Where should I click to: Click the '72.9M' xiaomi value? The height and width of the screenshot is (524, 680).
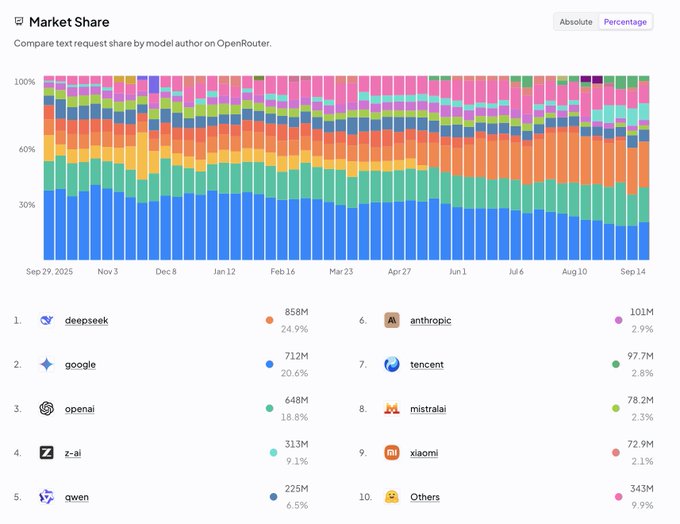(x=641, y=444)
